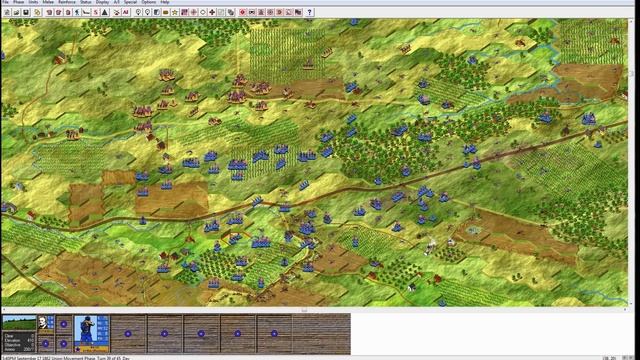Click the question mark help toolbar icon
Screen dimensions: 640x360
309,12
